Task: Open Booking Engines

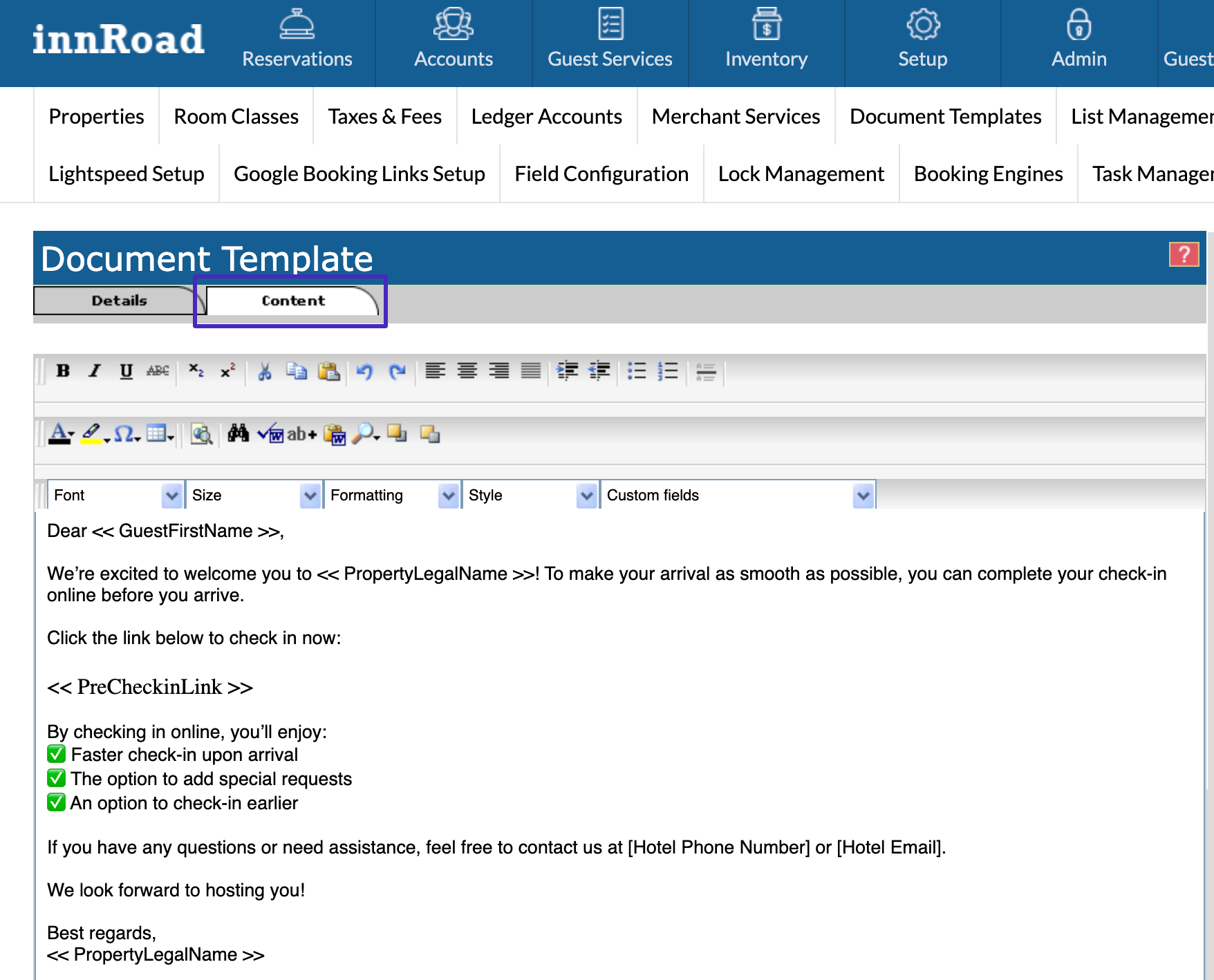Action: tap(988, 173)
